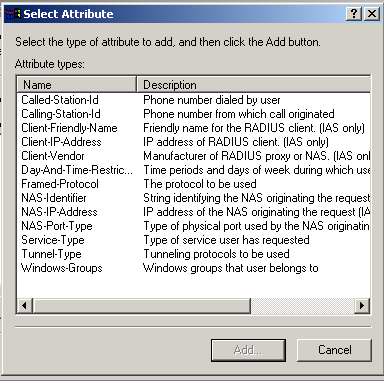Close the Select Attribute dialog

click(x=371, y=14)
